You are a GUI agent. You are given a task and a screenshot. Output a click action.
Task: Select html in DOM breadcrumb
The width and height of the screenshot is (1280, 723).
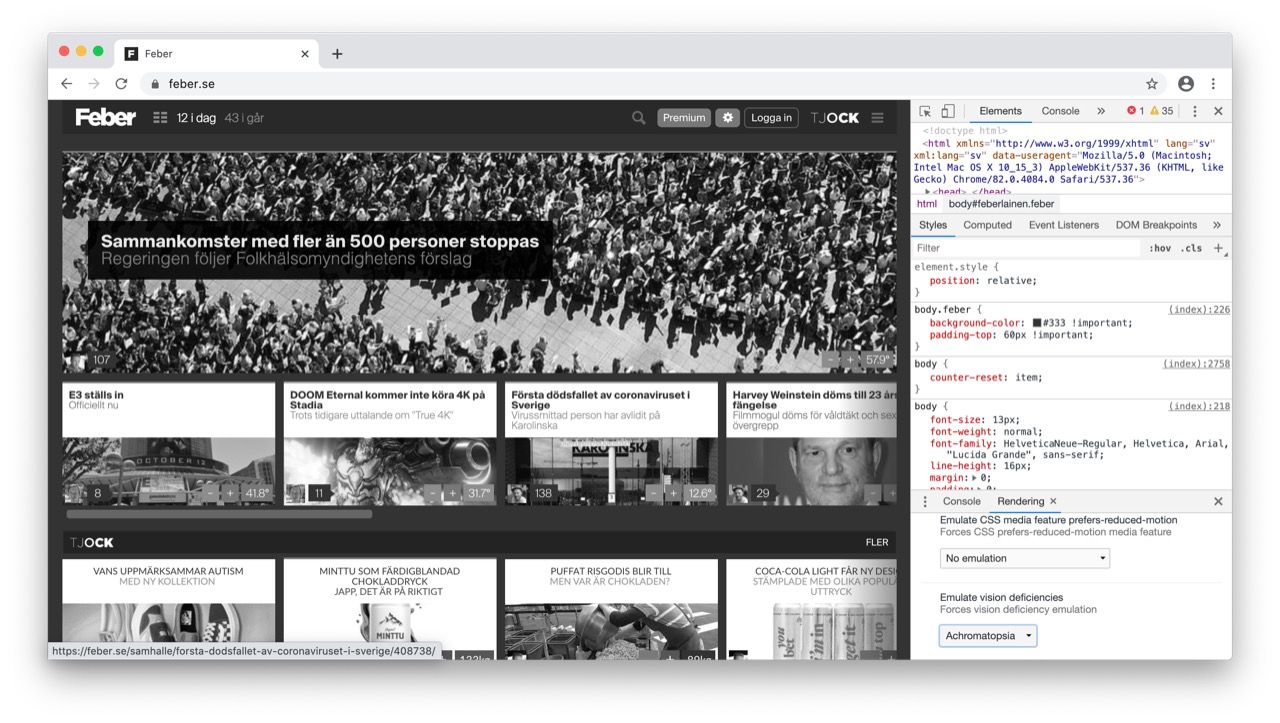927,204
